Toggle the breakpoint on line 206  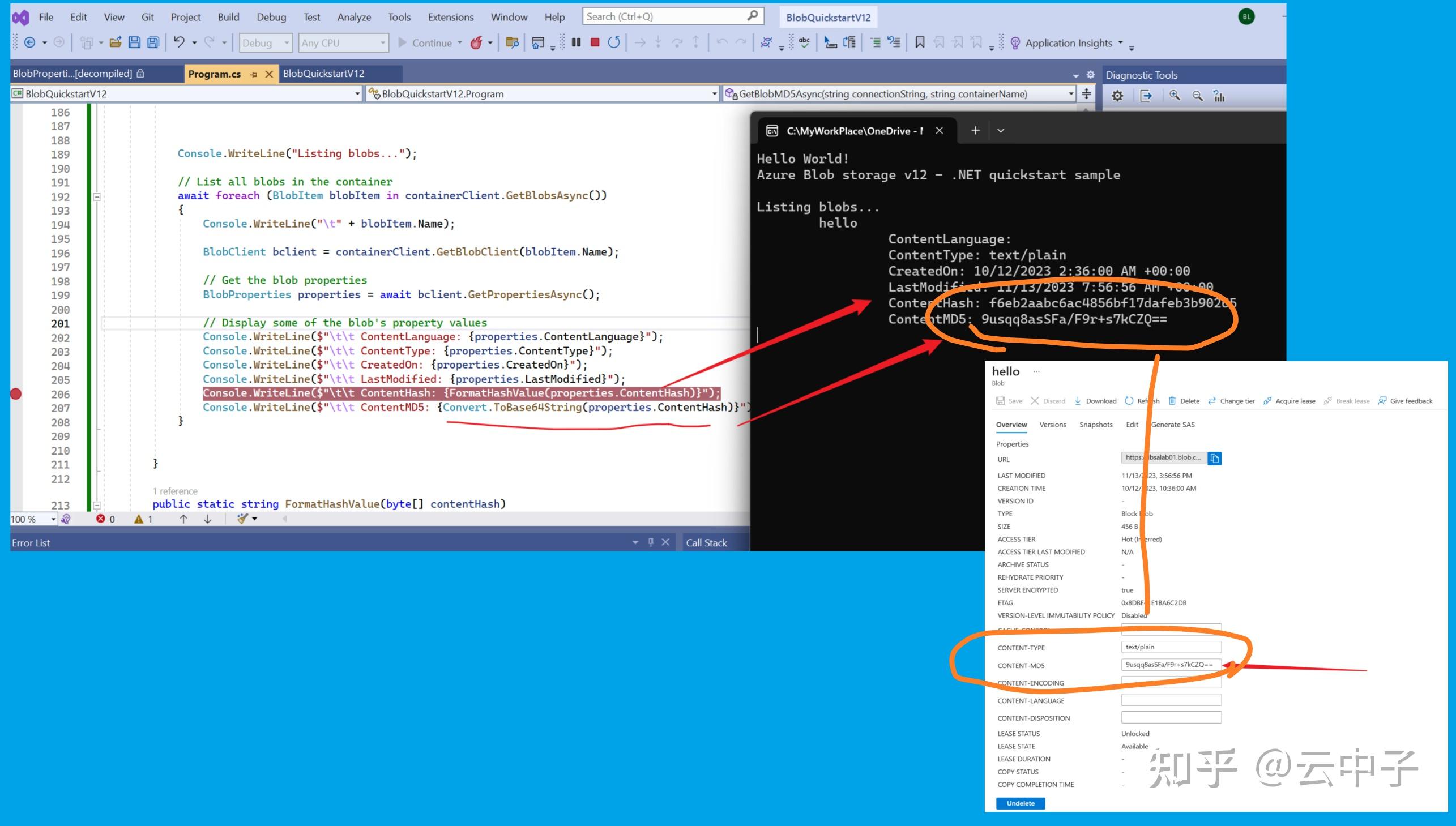coord(16,393)
